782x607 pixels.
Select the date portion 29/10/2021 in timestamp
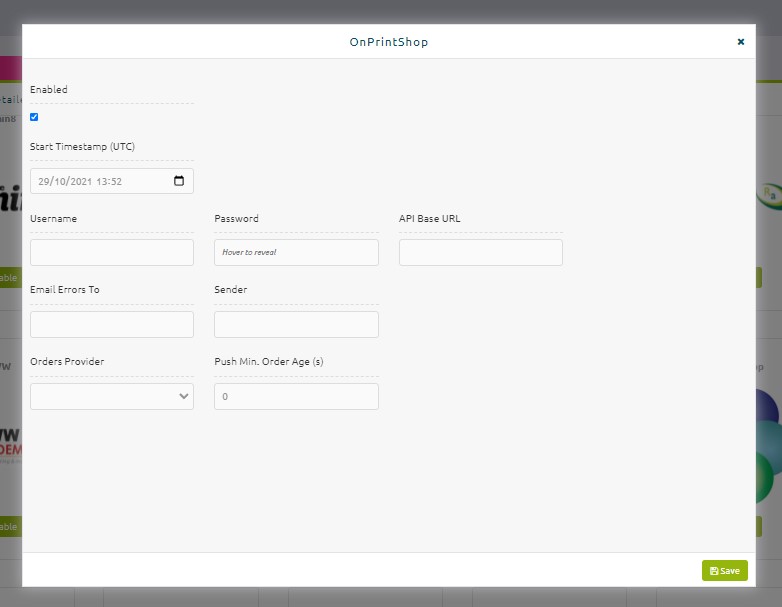pos(65,182)
